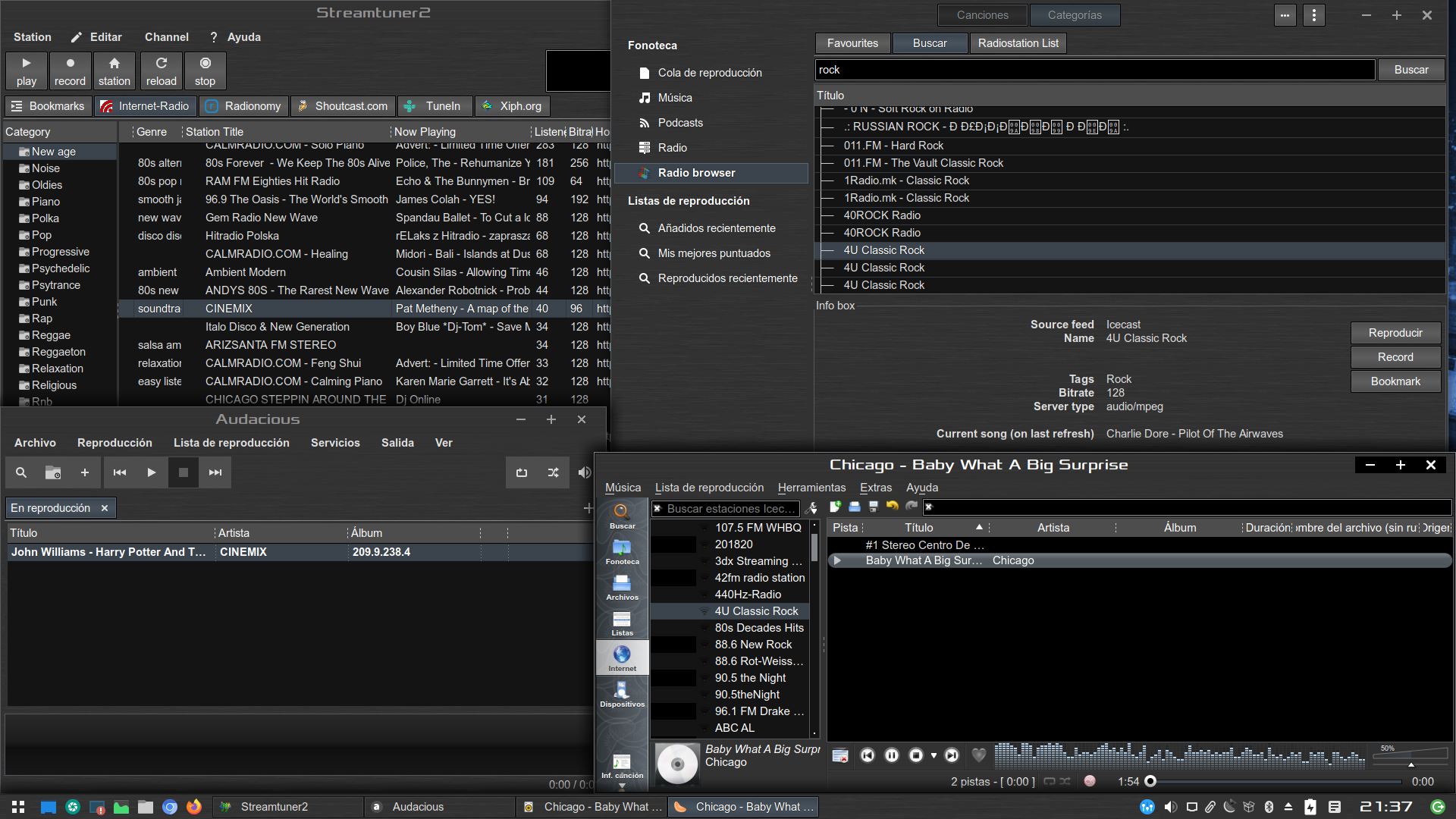The height and width of the screenshot is (819, 1456).
Task: Select Internet sidebar icon in Clementine
Action: click(x=622, y=658)
